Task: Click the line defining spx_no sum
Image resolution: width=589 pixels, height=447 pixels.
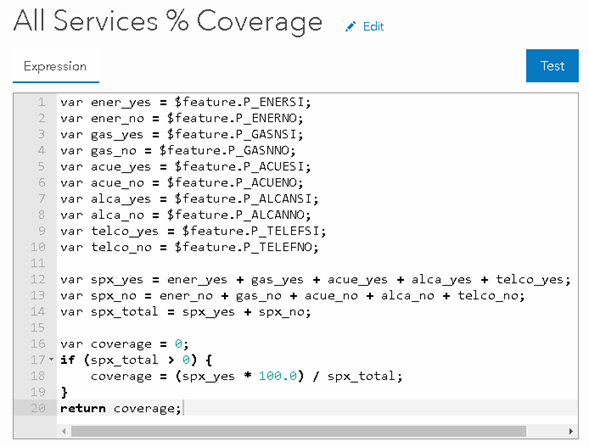Action: [x=292, y=296]
